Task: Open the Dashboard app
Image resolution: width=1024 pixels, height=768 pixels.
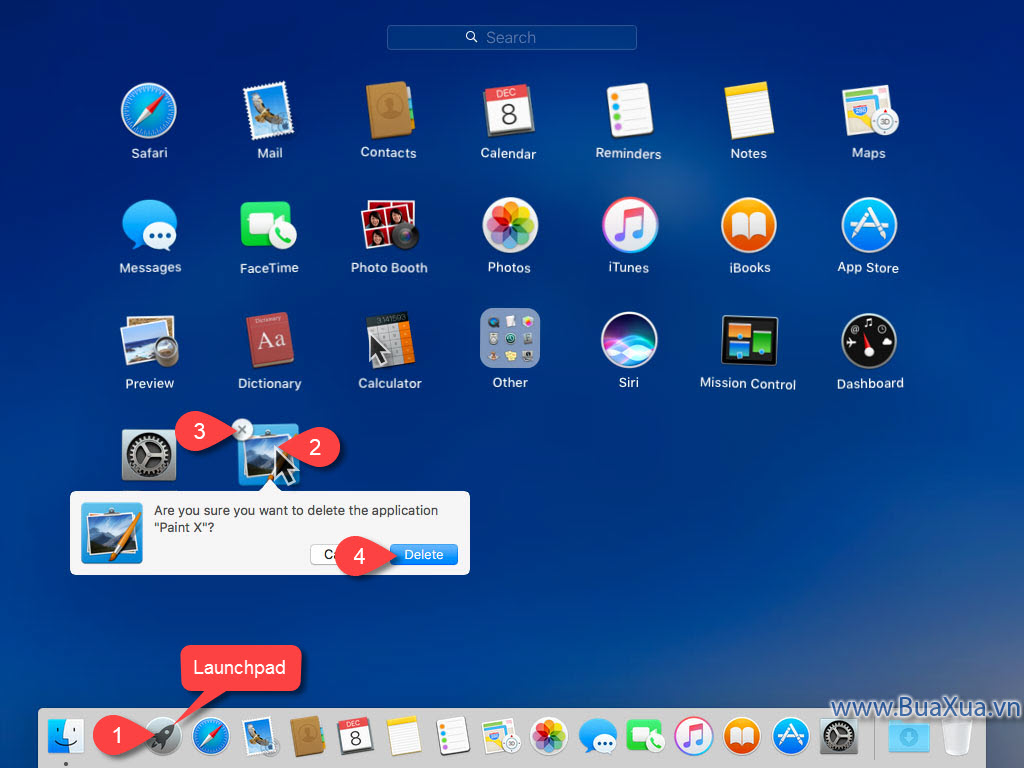Action: pos(869,340)
